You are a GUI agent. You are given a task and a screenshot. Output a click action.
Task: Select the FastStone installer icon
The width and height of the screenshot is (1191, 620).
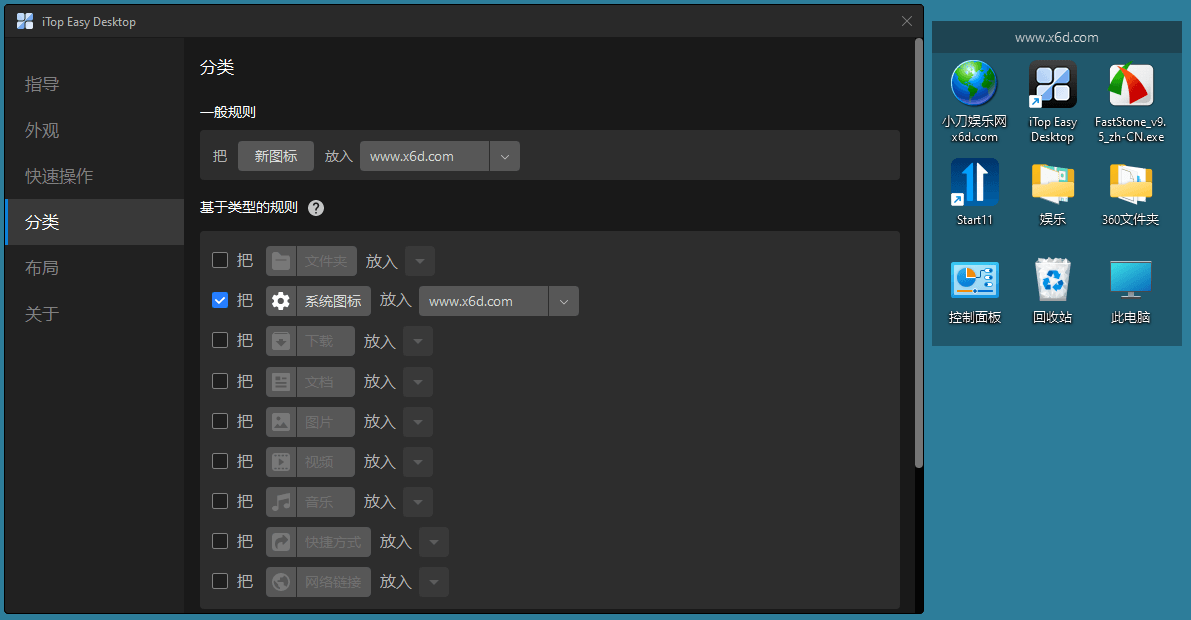(1129, 85)
